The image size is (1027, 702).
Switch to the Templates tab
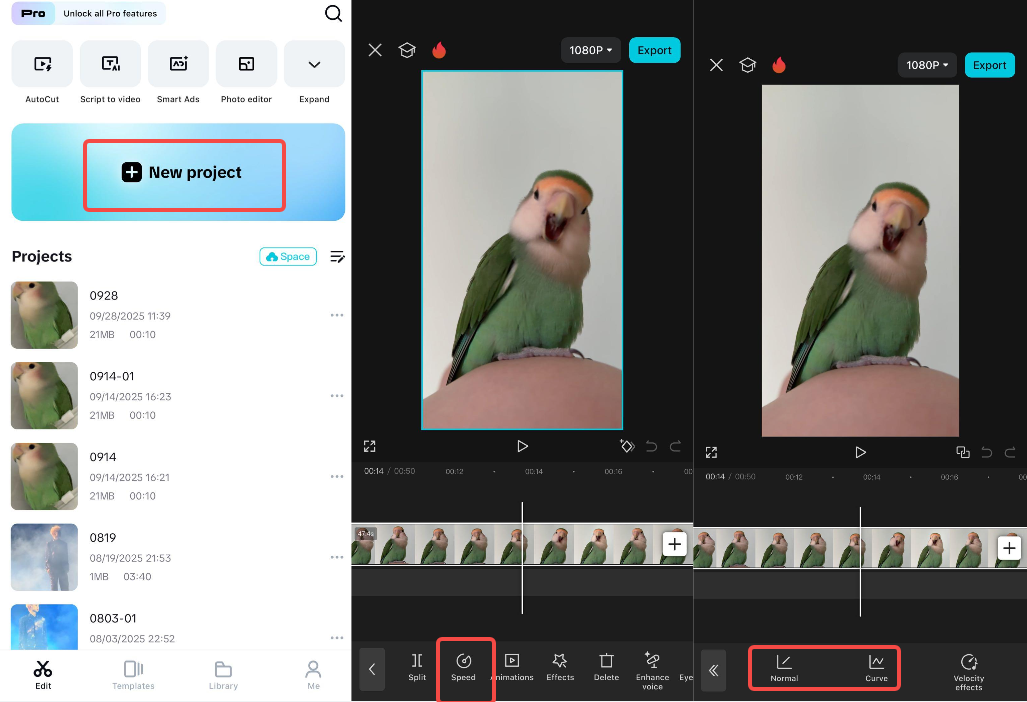tap(133, 675)
